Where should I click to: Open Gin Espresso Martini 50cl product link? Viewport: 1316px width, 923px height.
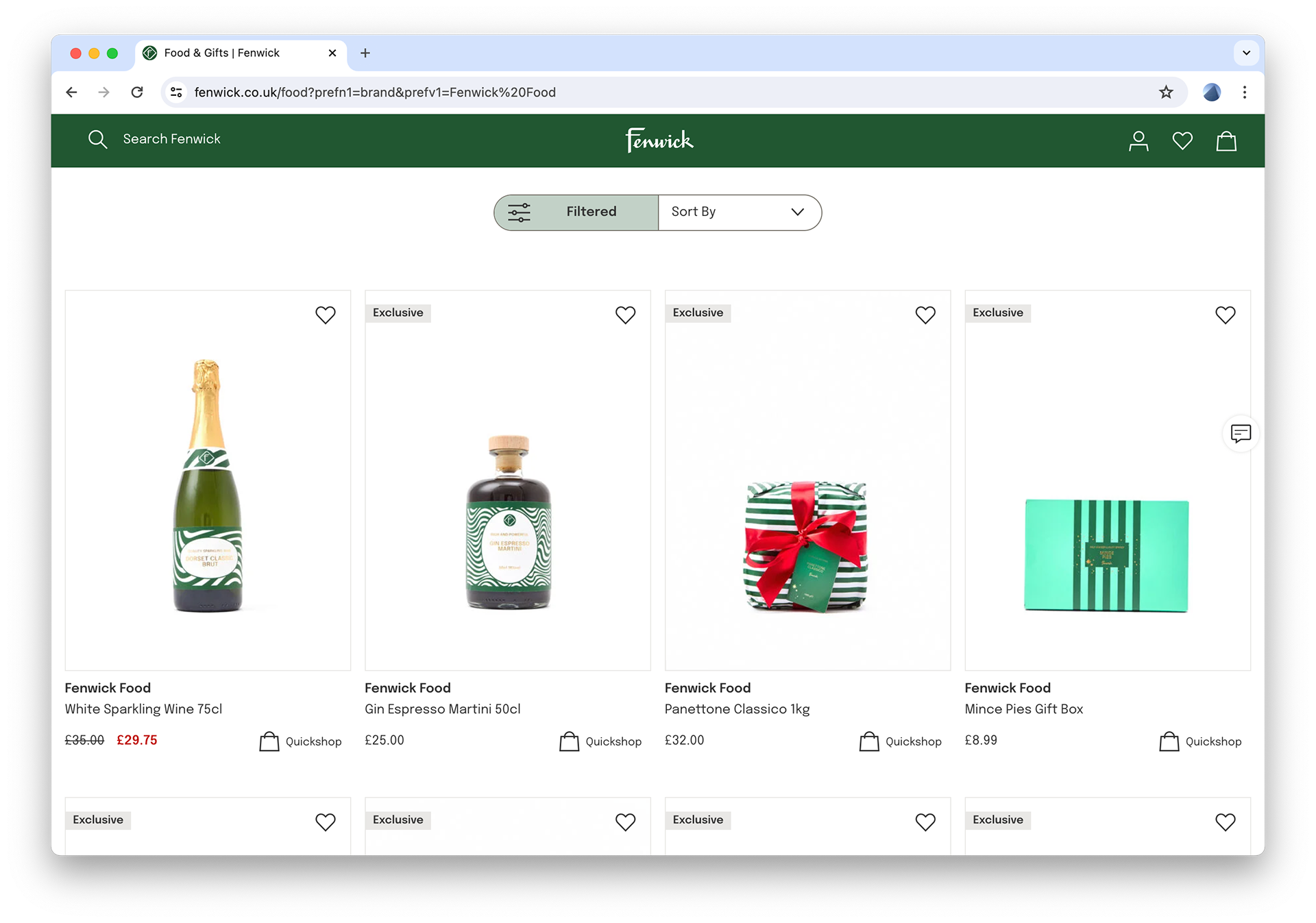click(442, 709)
